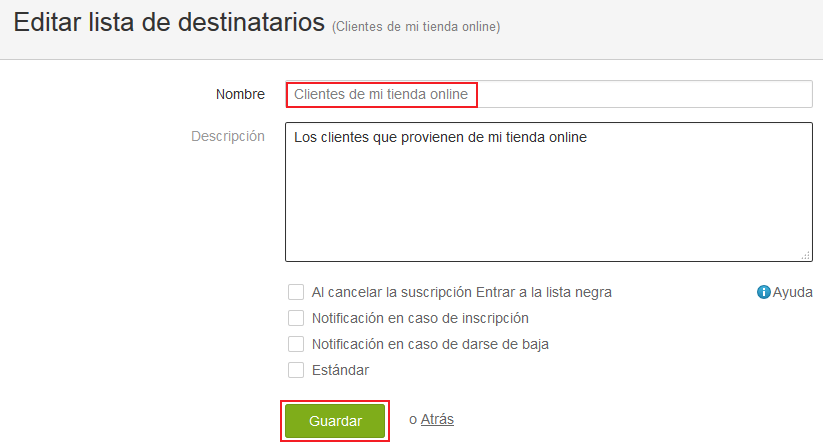Click the Descripción field label
This screenshot has width=823, height=445.
pos(228,136)
